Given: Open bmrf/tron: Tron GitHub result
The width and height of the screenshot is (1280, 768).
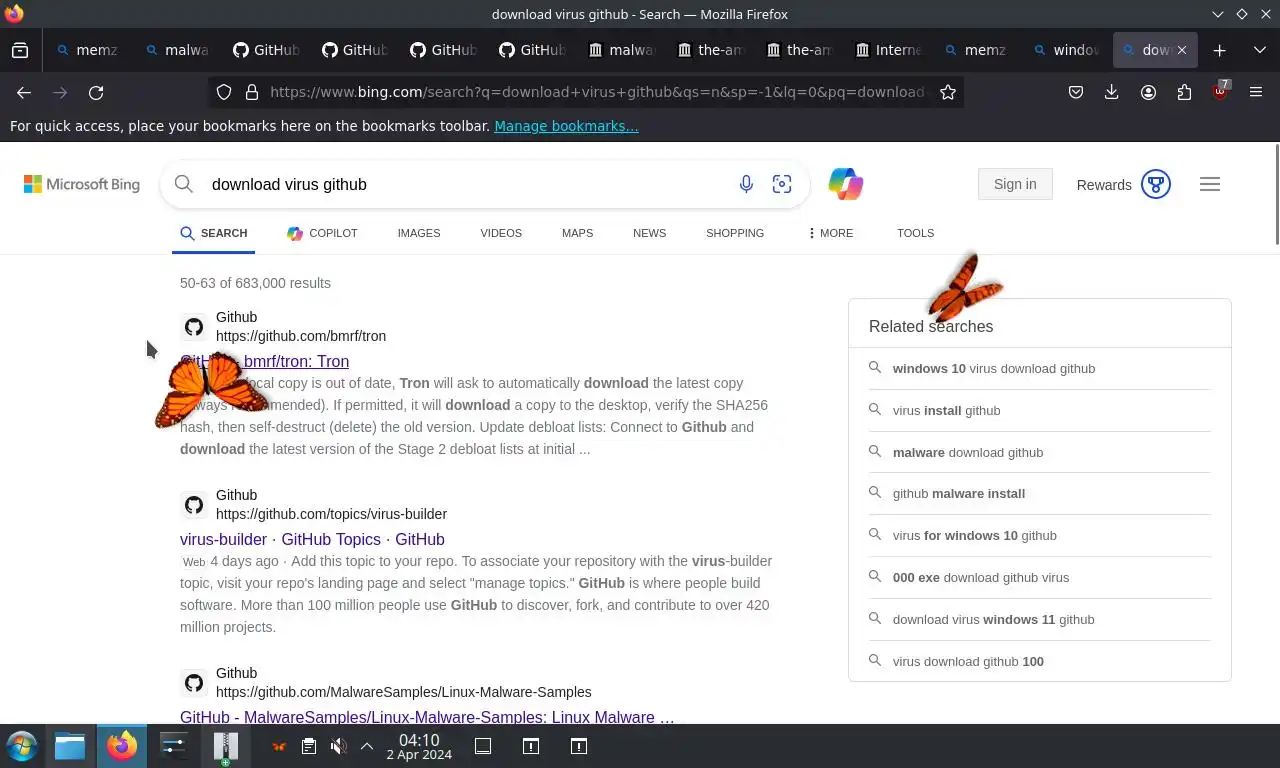Looking at the screenshot, I should coord(265,361).
